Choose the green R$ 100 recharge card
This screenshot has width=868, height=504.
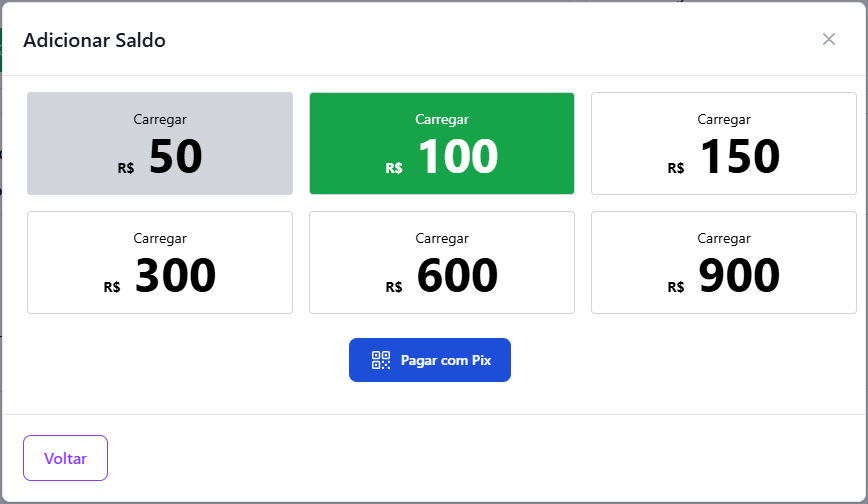442,144
